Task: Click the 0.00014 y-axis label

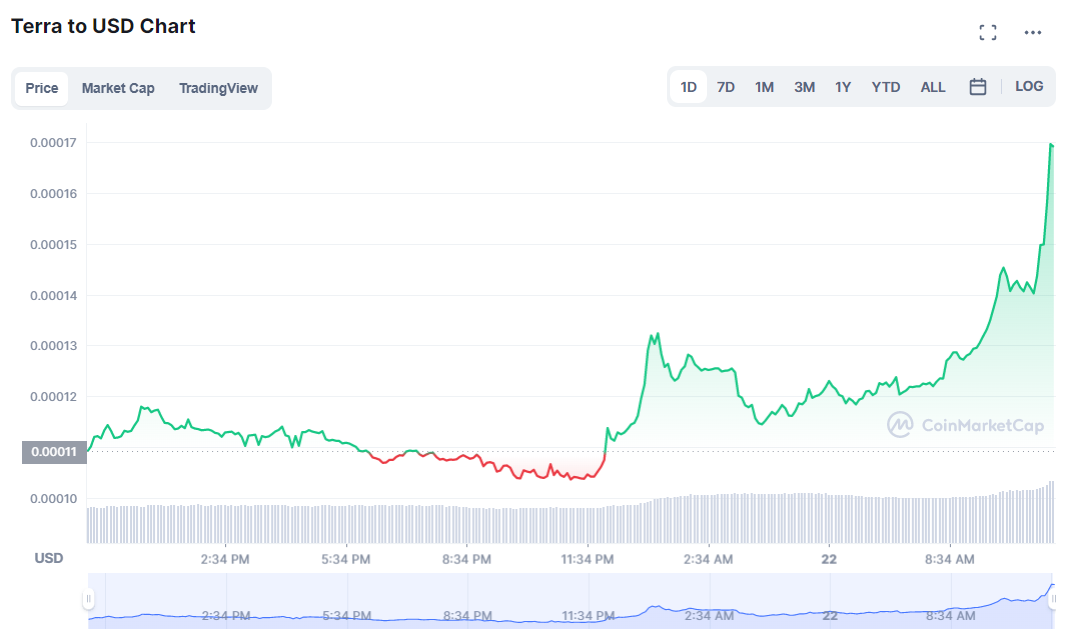Action: pyautogui.click(x=53, y=296)
